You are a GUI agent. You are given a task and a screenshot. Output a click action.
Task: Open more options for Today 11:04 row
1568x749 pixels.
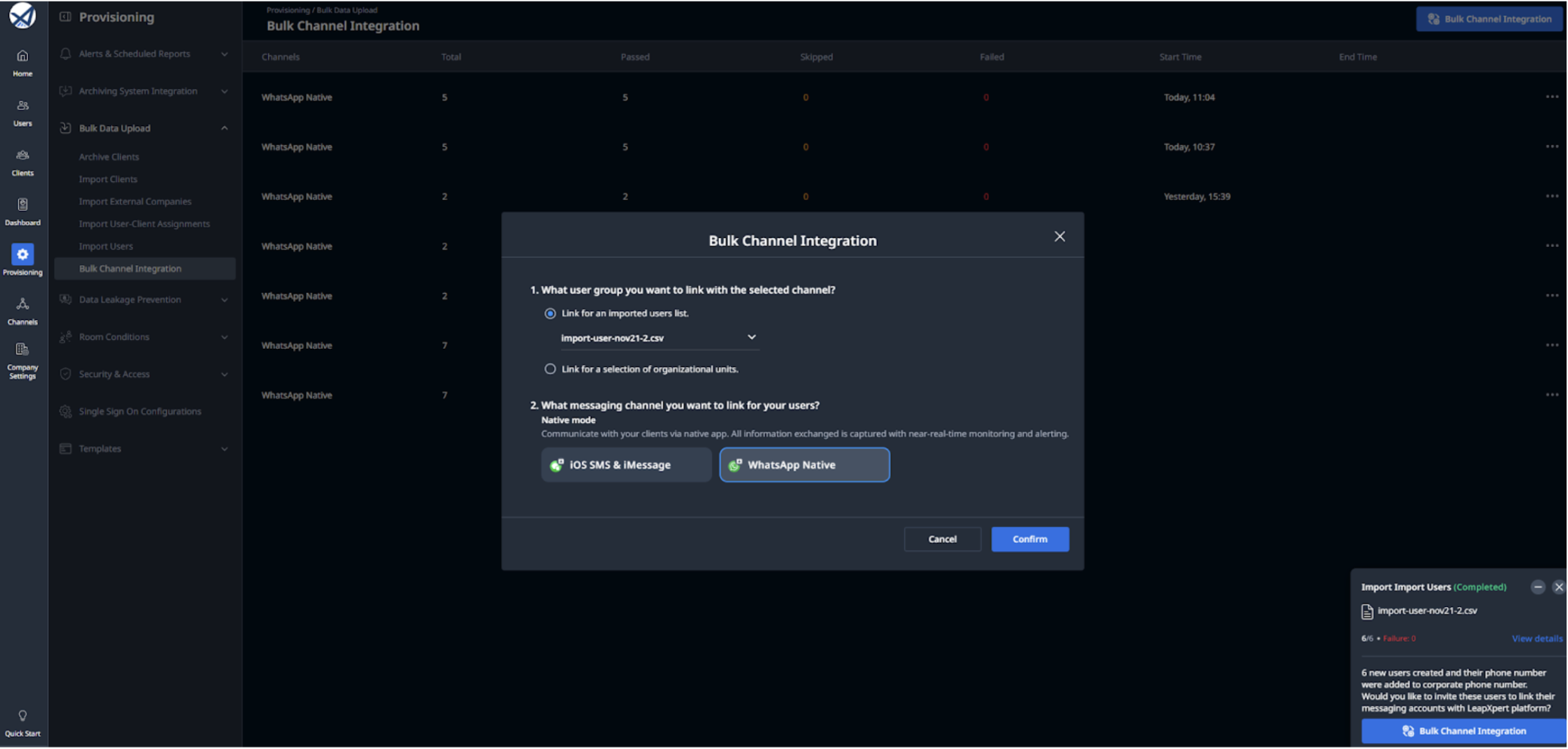point(1551,97)
